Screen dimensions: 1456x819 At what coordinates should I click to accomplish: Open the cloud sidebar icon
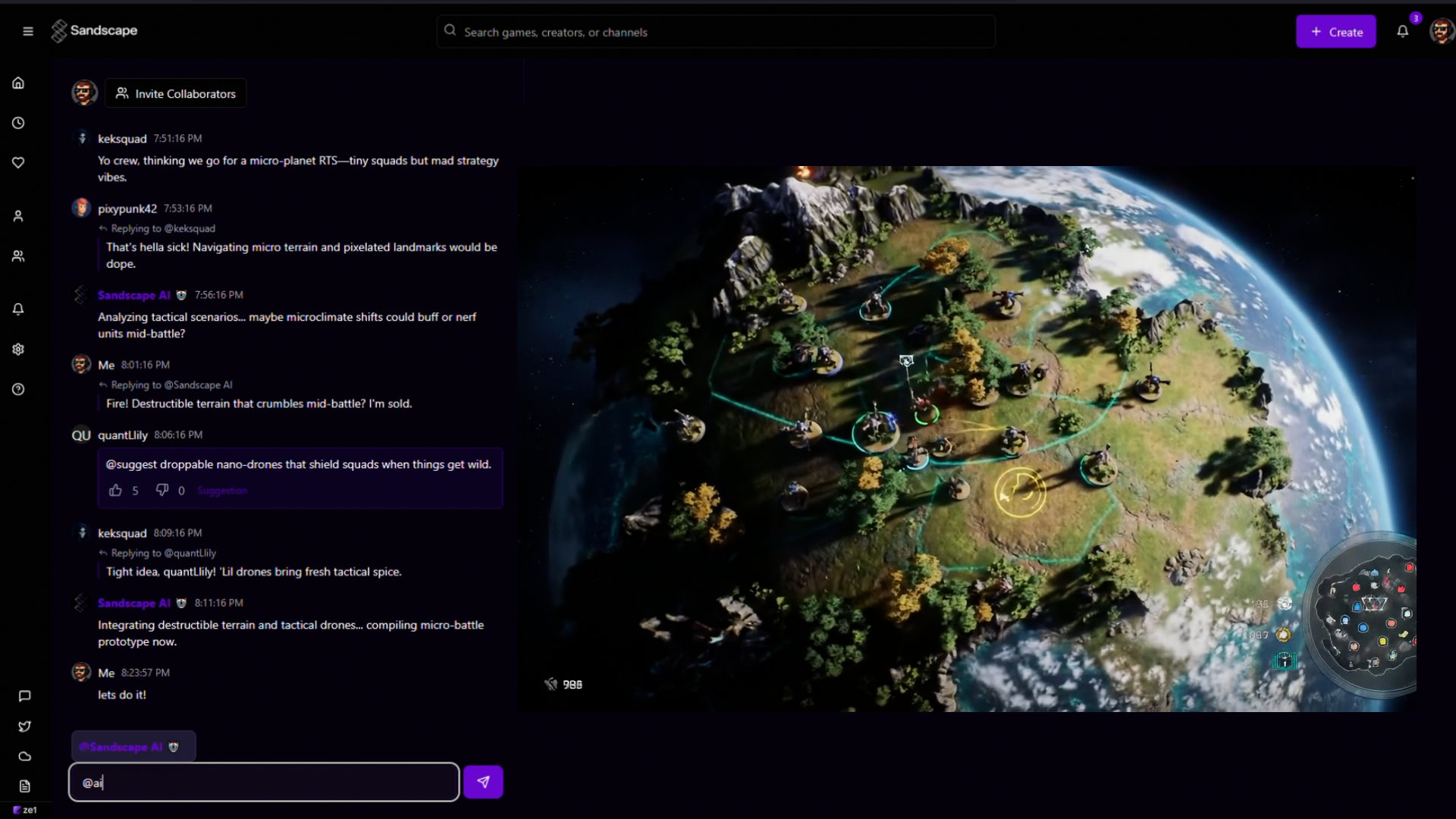[x=24, y=756]
